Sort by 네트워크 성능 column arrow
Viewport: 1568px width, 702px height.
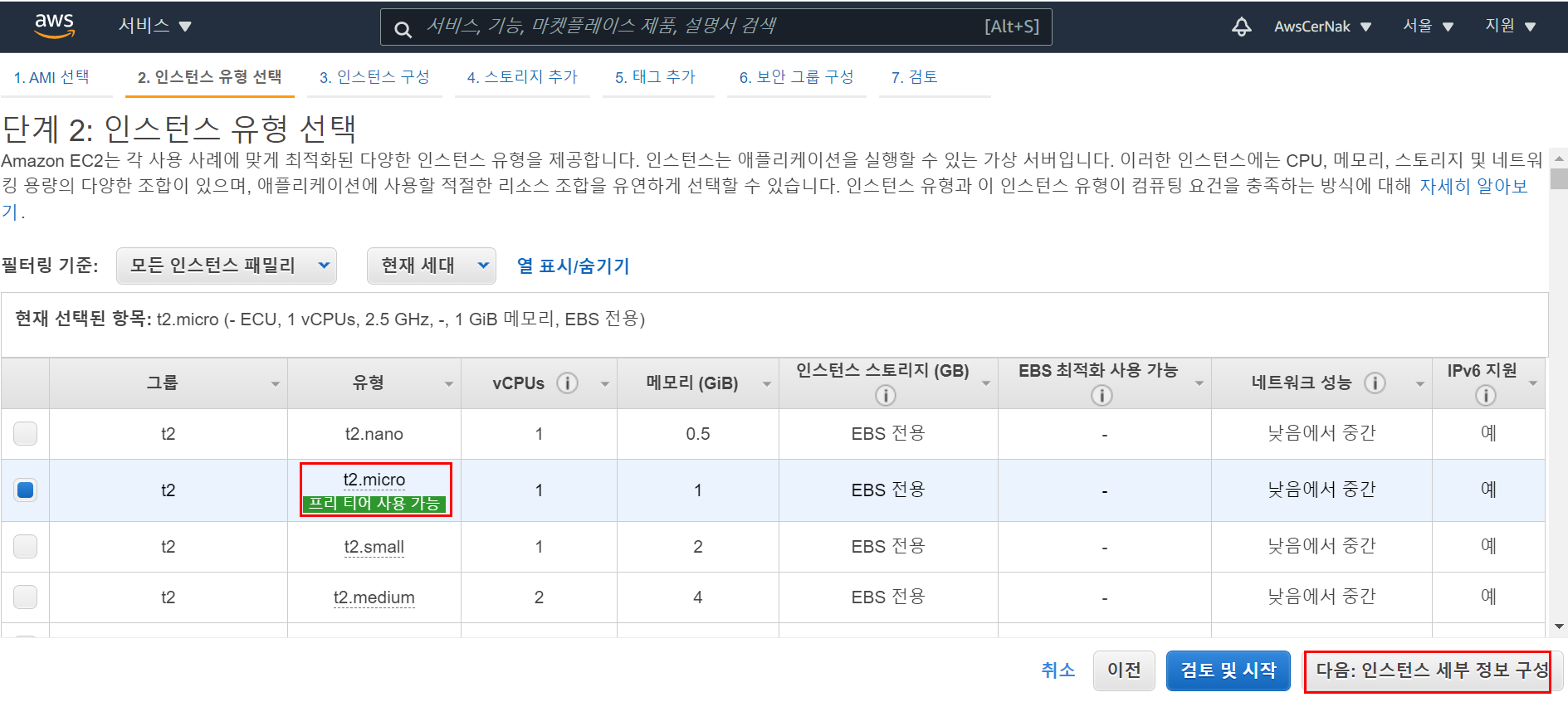(x=1420, y=384)
